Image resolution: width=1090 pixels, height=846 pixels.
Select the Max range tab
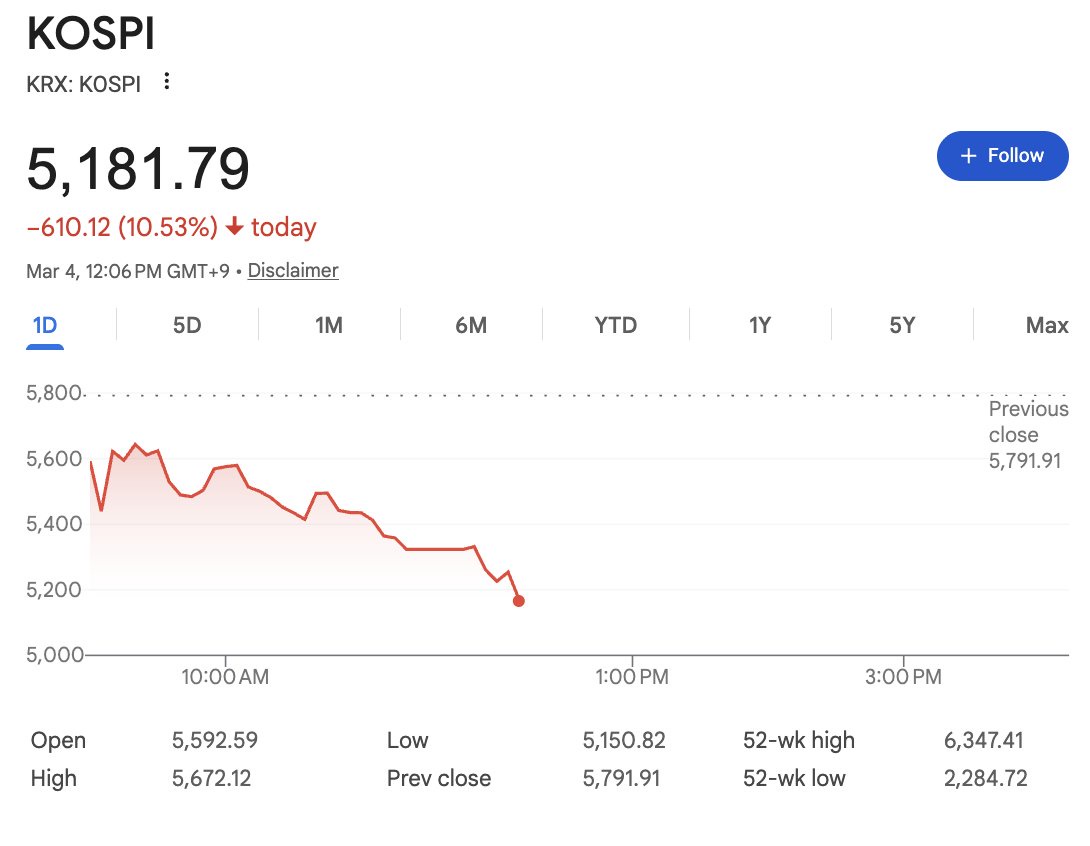coord(1046,325)
